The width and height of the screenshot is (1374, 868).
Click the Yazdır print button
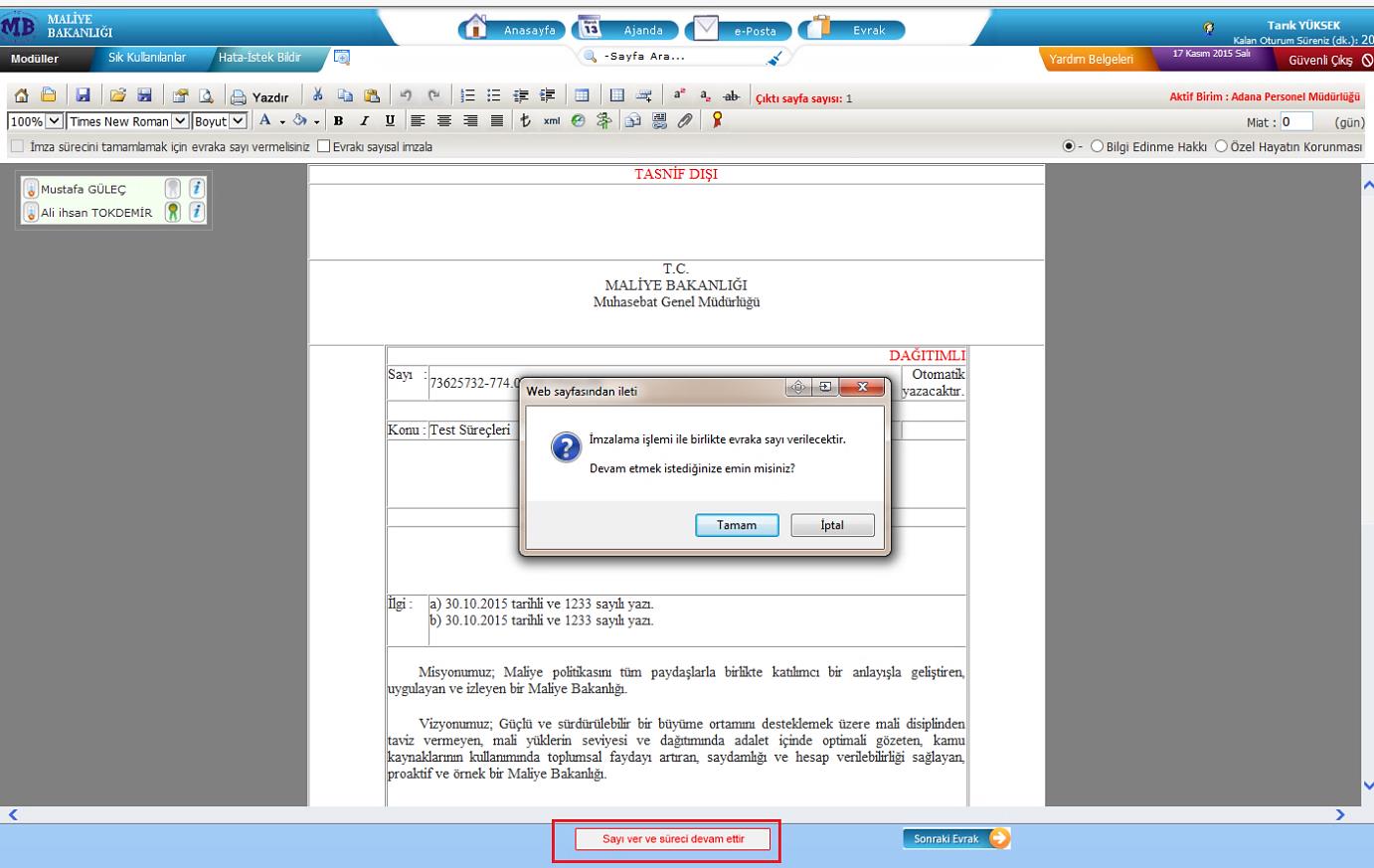259,96
